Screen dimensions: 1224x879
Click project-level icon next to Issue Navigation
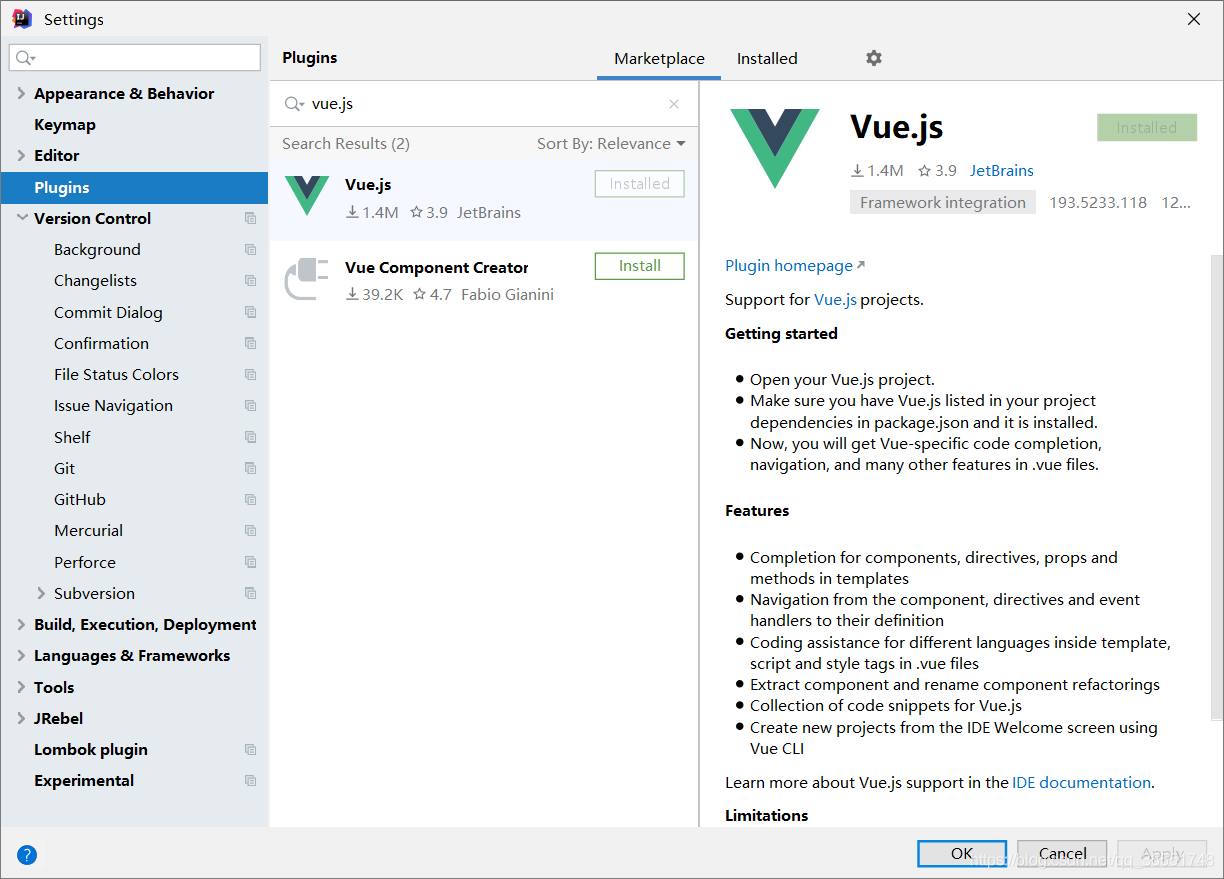pos(250,405)
